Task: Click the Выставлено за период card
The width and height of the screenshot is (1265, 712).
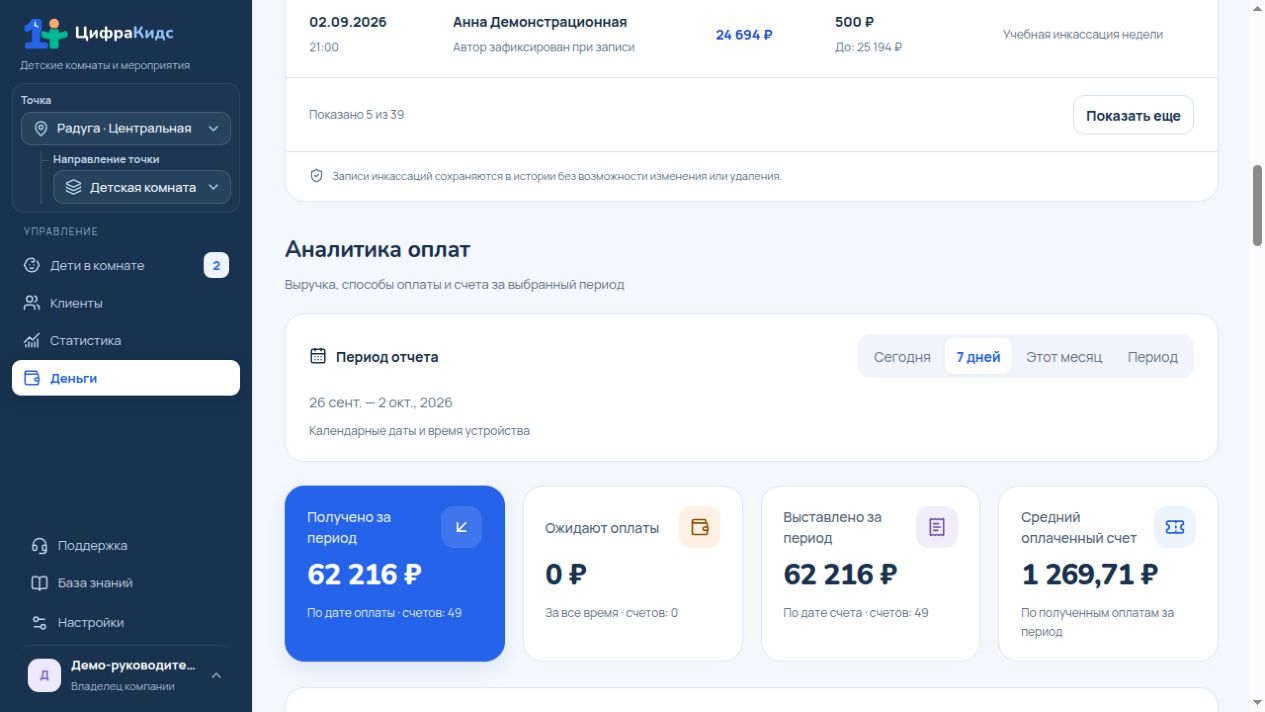Action: tap(871, 574)
